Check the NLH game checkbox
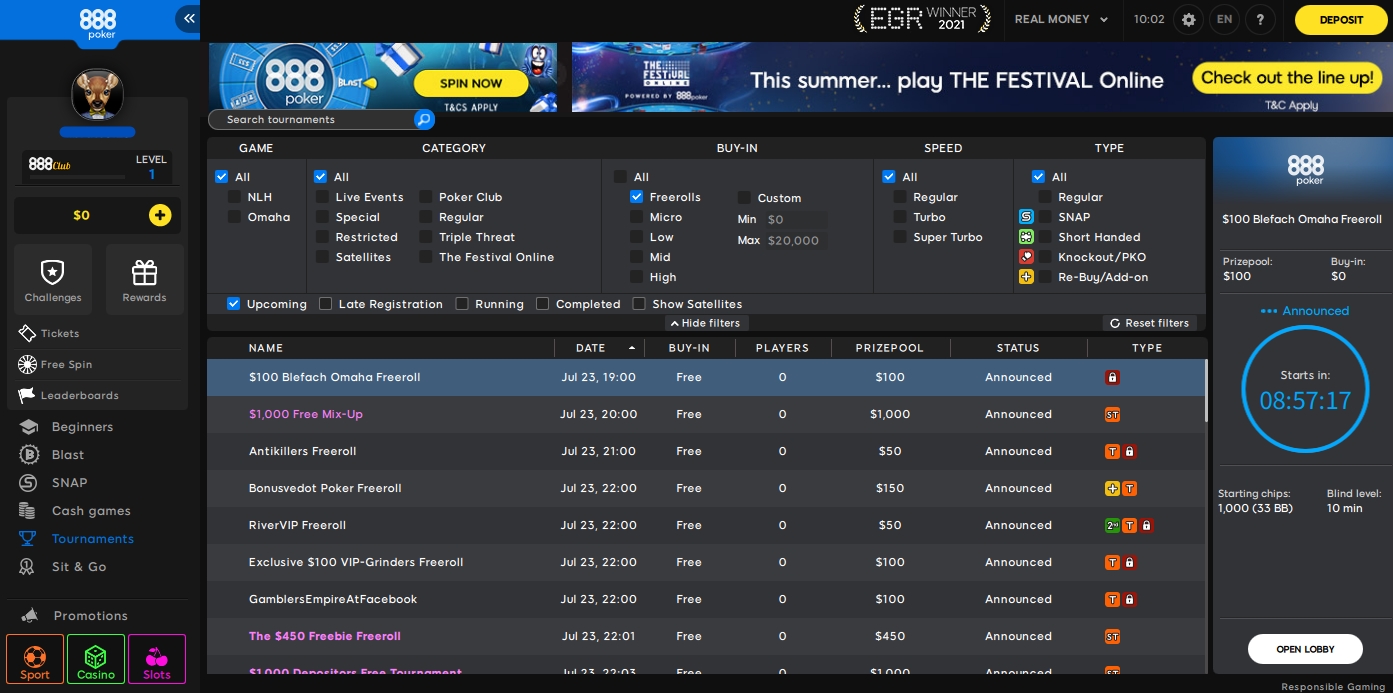This screenshot has width=1393, height=693. (235, 197)
